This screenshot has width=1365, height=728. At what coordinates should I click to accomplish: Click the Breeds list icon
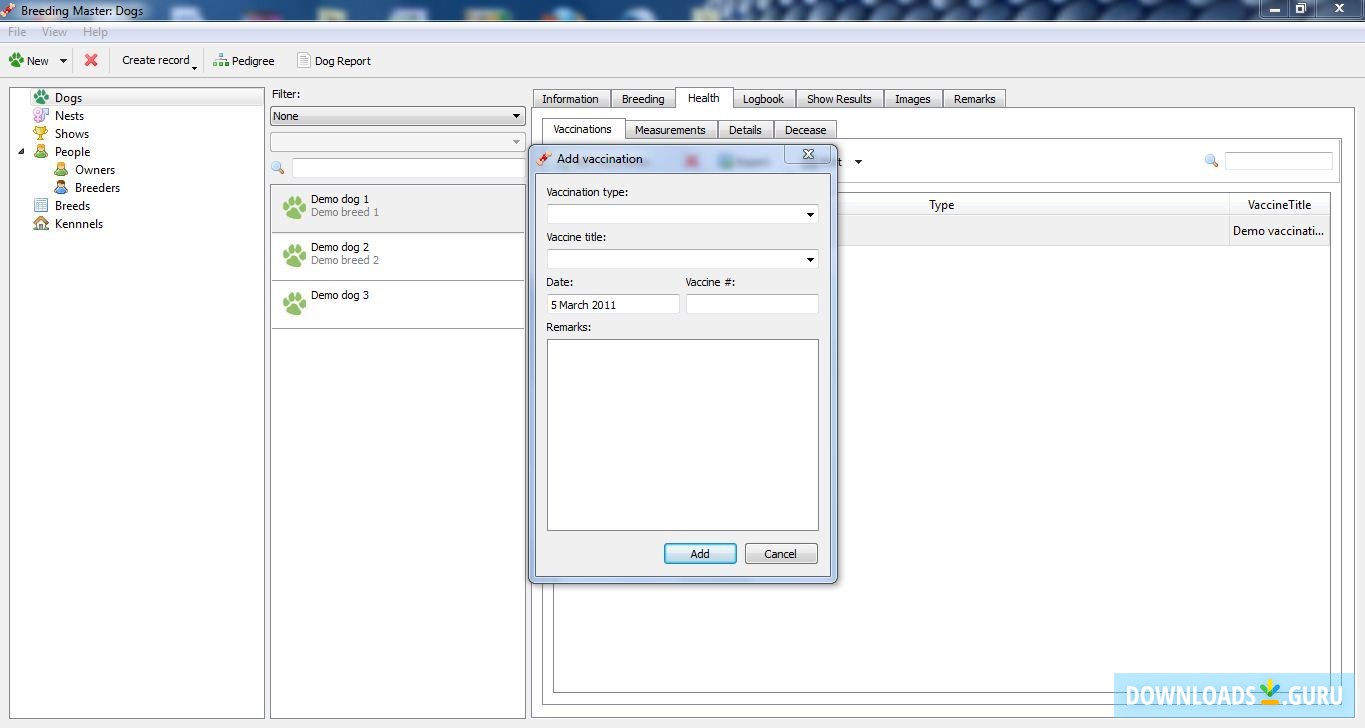coord(41,205)
